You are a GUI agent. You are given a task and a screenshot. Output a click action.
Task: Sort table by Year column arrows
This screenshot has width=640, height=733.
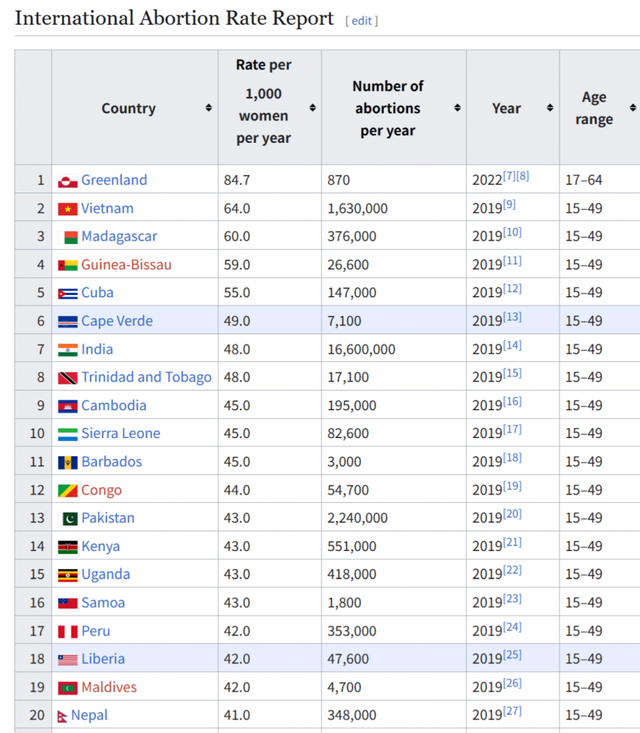(x=549, y=108)
